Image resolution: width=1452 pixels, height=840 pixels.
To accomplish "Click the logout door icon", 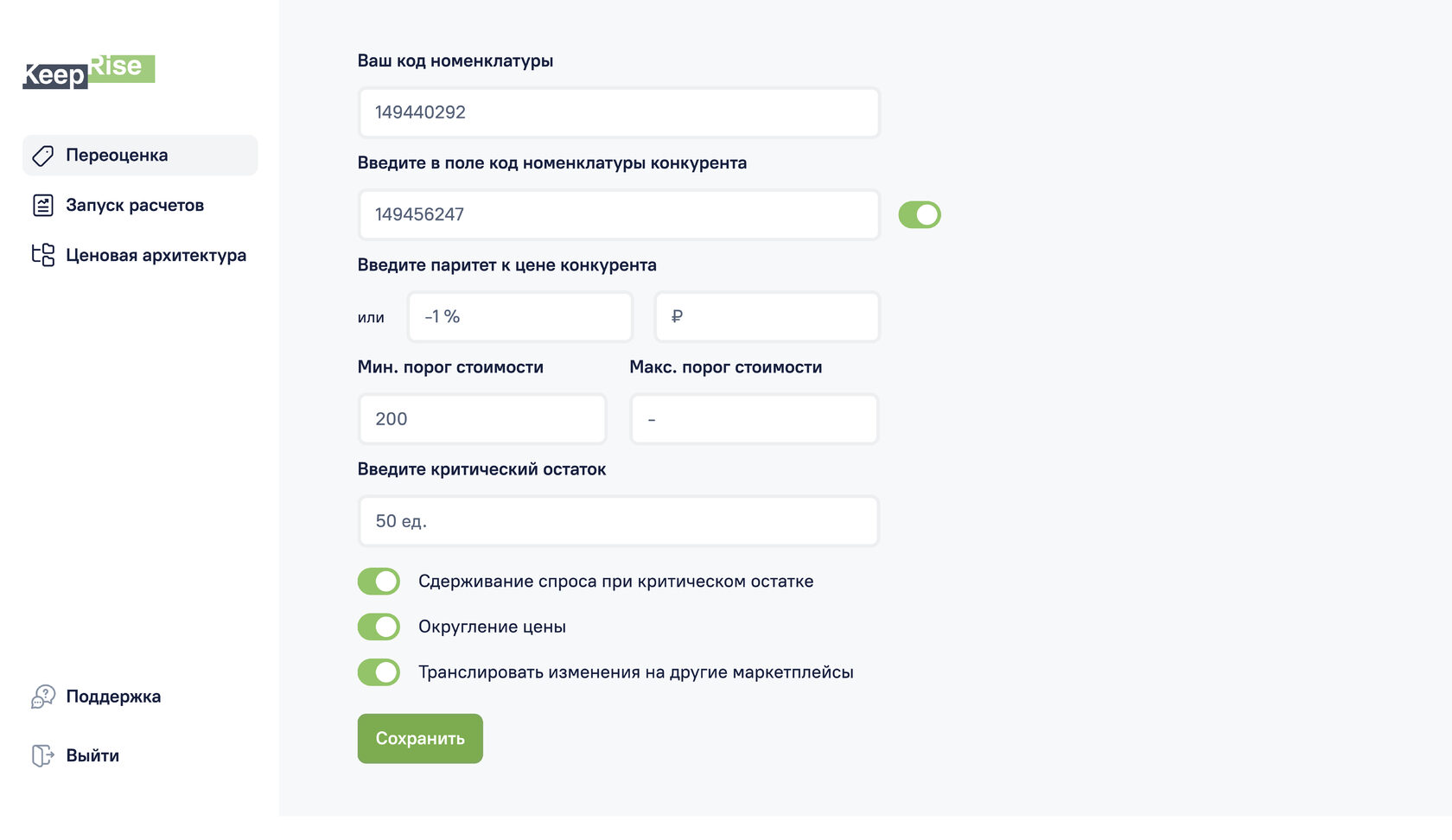I will [x=42, y=755].
